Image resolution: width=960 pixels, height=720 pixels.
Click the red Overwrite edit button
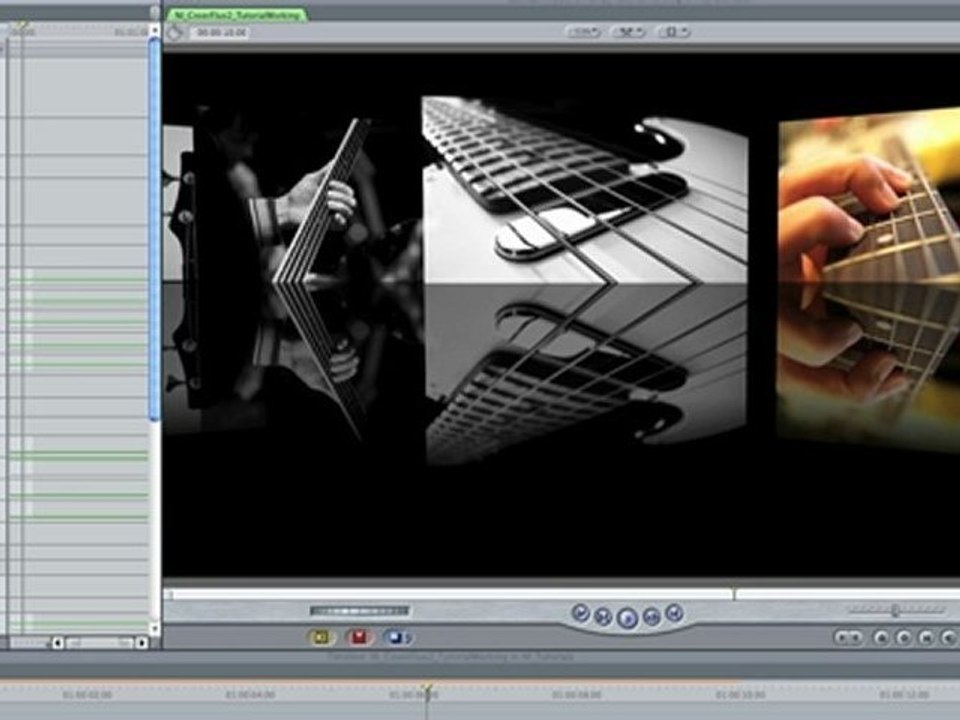point(359,638)
